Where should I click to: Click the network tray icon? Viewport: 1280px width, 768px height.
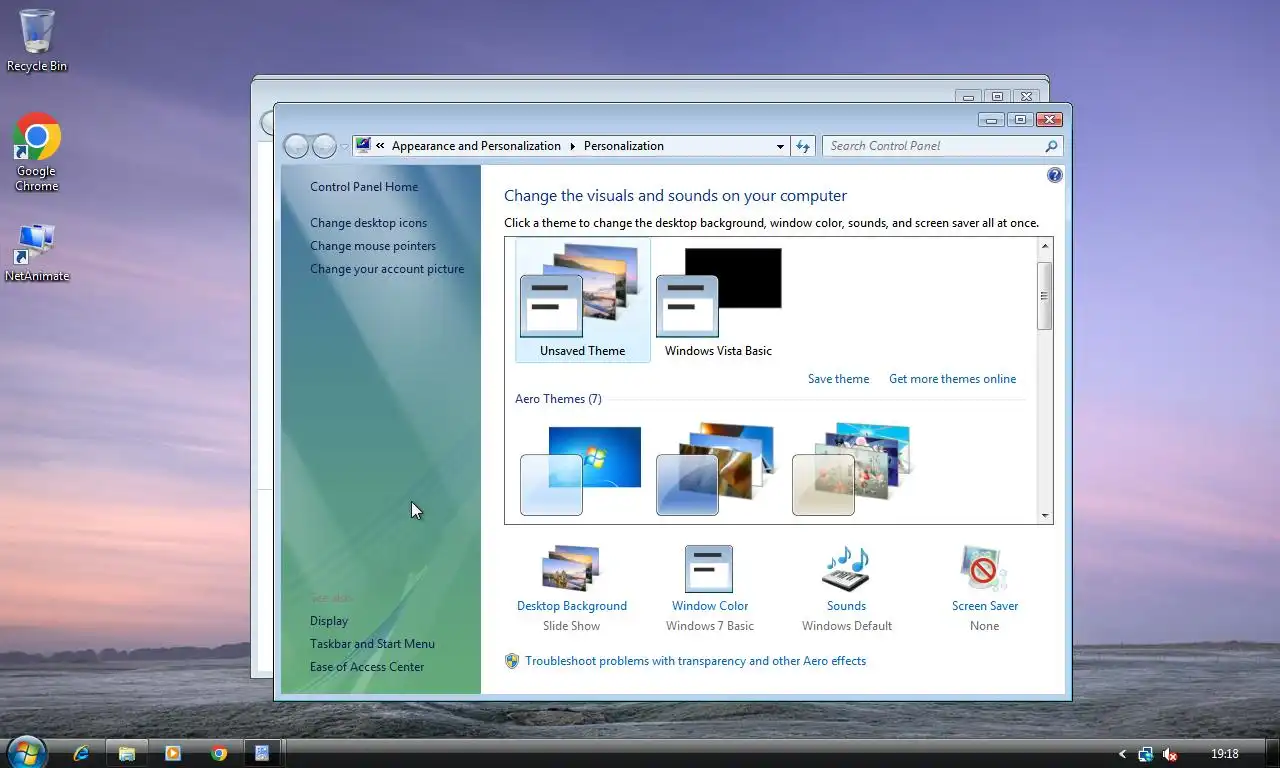tap(1145, 754)
